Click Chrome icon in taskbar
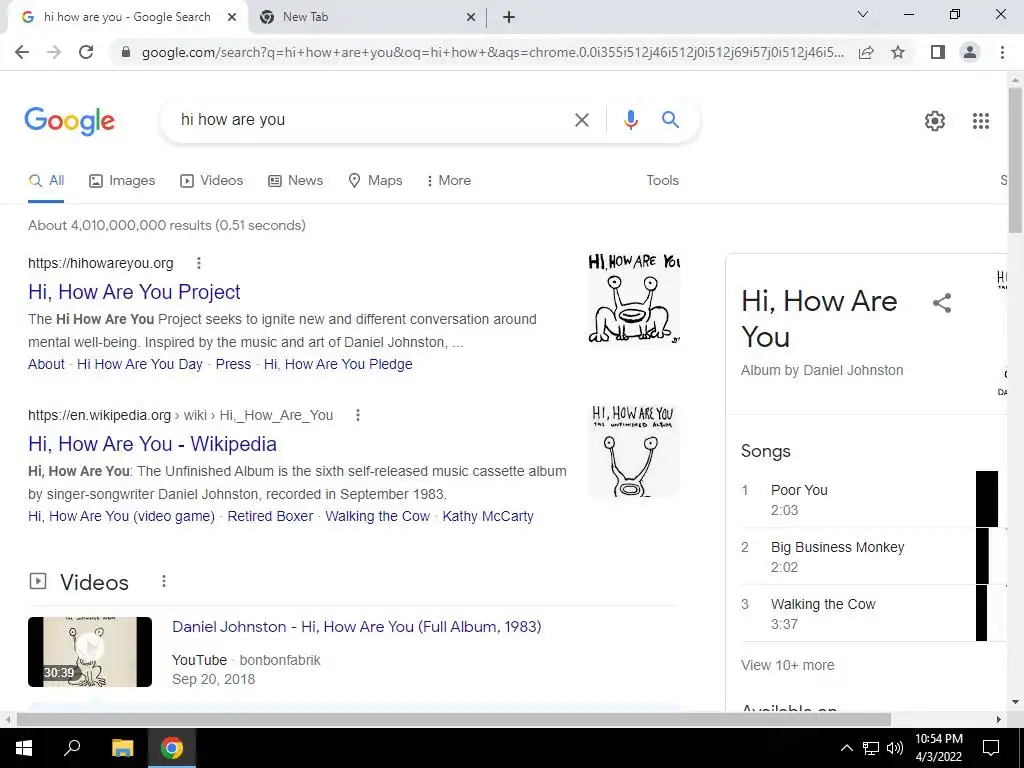 pyautogui.click(x=172, y=748)
